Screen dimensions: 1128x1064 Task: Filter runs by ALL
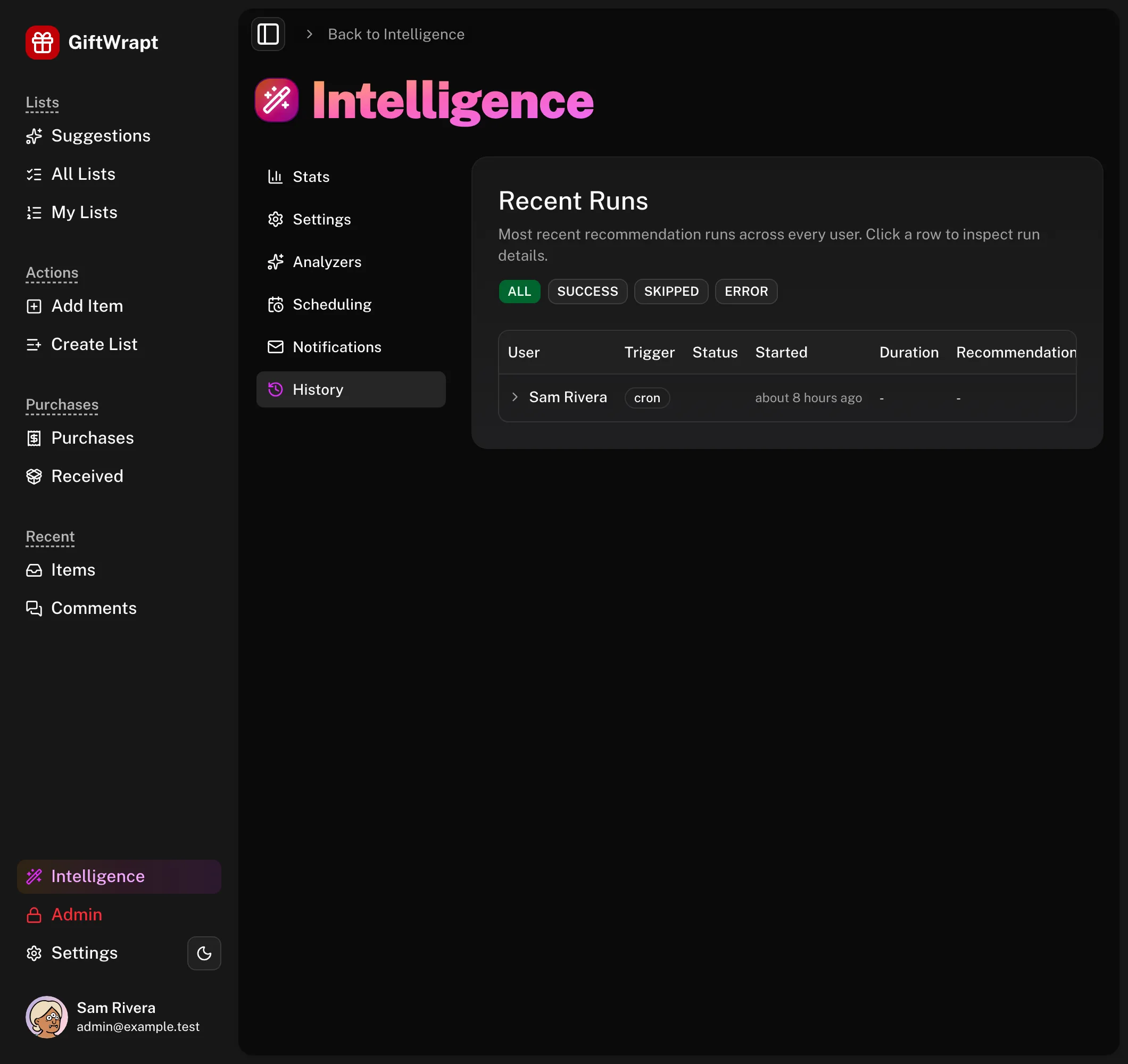coord(519,292)
